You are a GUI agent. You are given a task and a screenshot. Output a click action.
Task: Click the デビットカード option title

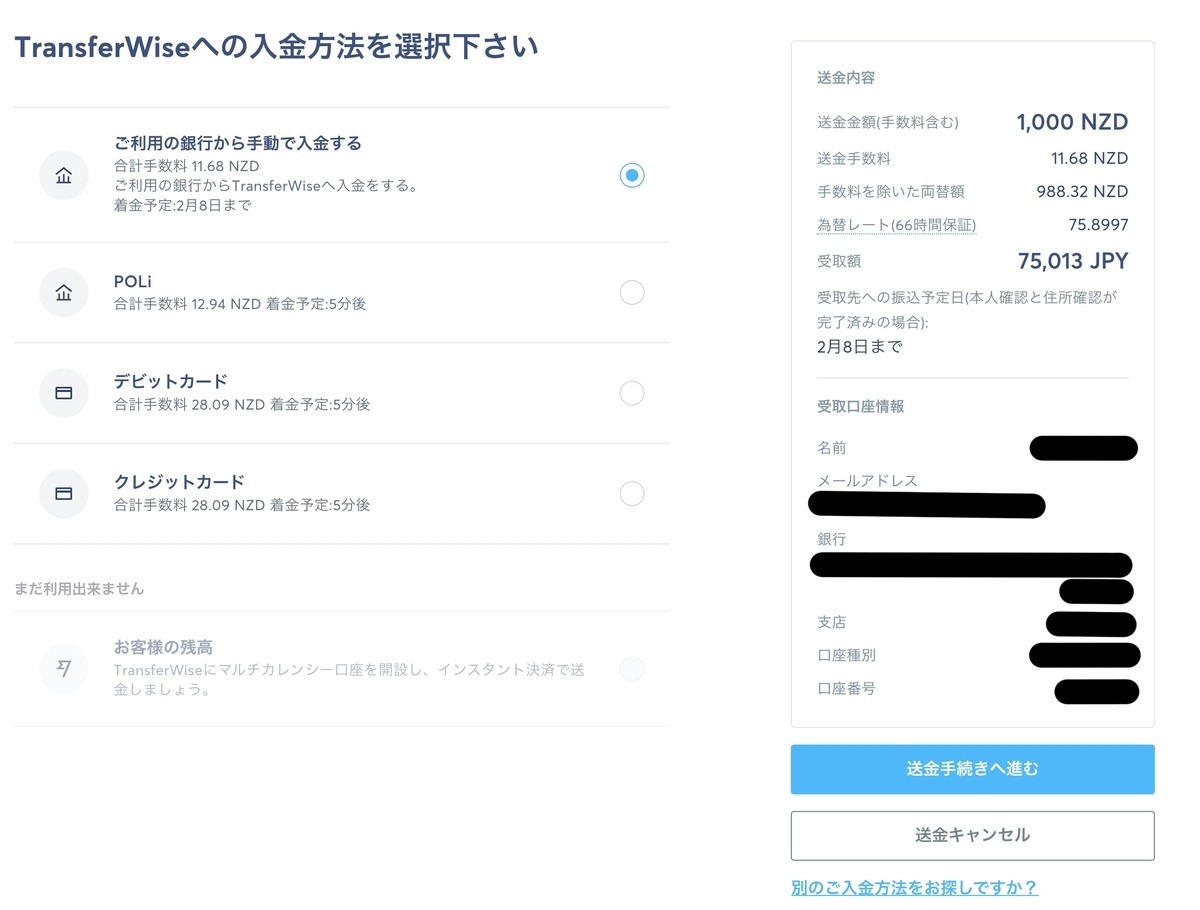tap(171, 381)
